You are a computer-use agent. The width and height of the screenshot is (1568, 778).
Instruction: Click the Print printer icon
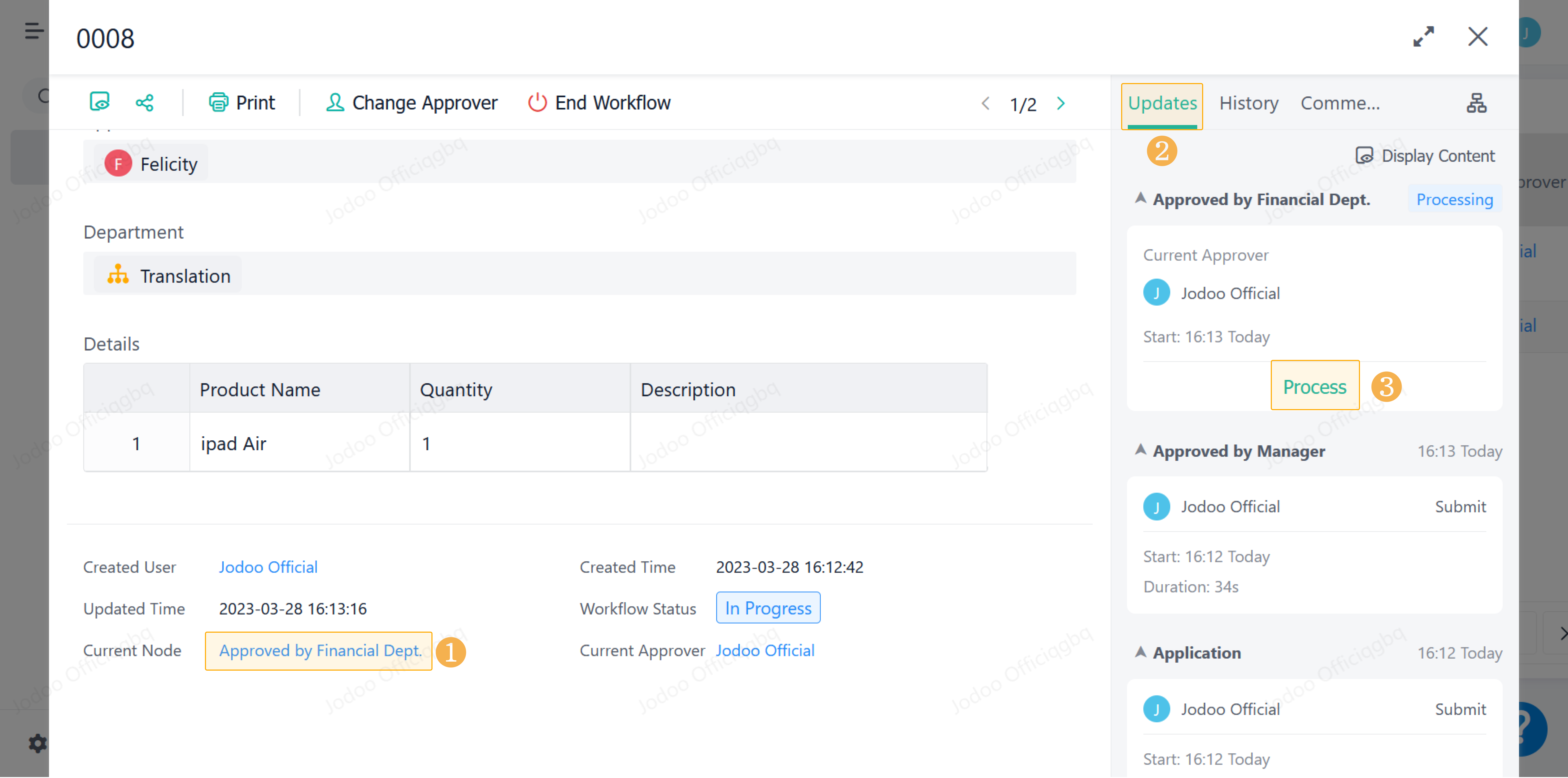tap(218, 102)
